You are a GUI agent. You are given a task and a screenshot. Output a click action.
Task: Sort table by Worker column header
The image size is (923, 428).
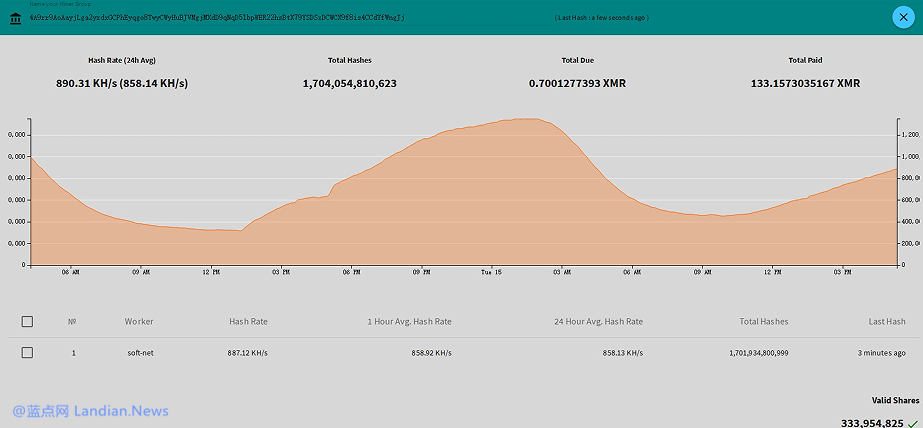coord(139,321)
